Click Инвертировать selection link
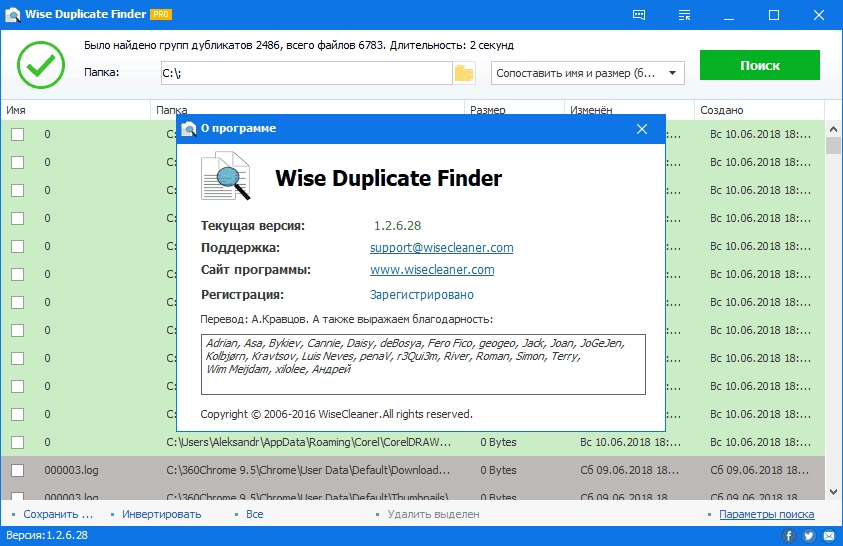This screenshot has height=546, width=843. pyautogui.click(x=161, y=514)
